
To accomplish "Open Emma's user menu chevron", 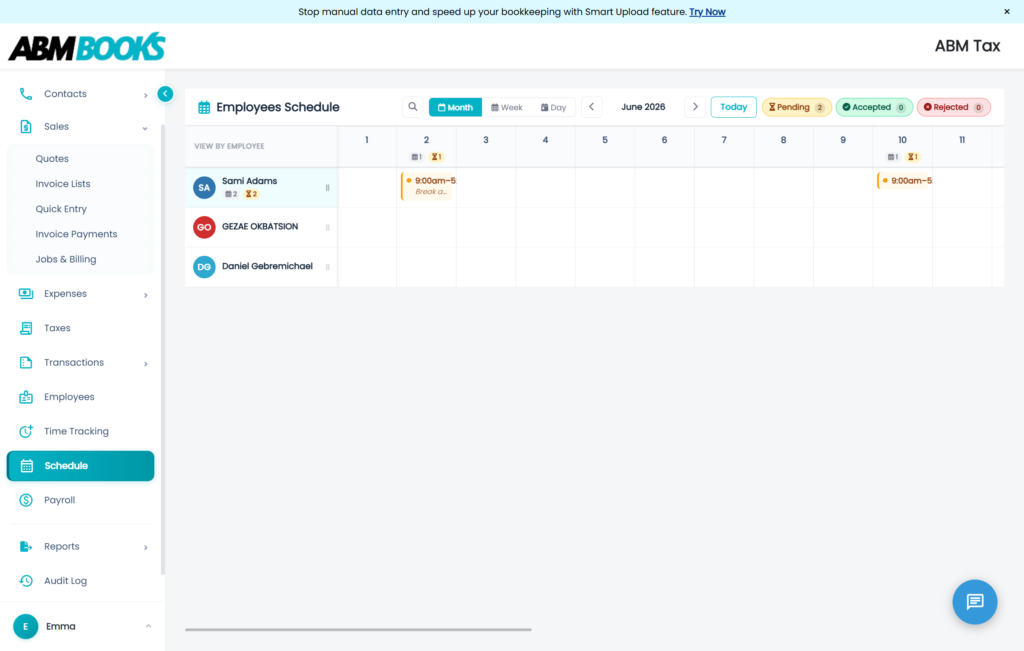I will (x=148, y=626).
